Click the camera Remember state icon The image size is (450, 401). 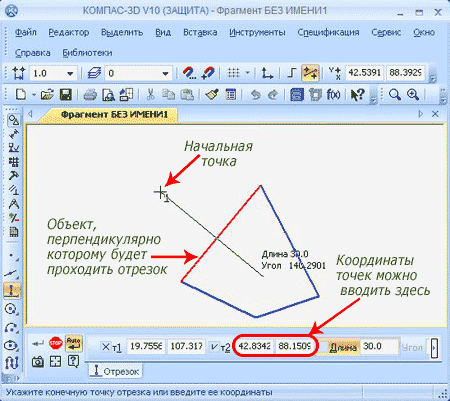pos(38,361)
